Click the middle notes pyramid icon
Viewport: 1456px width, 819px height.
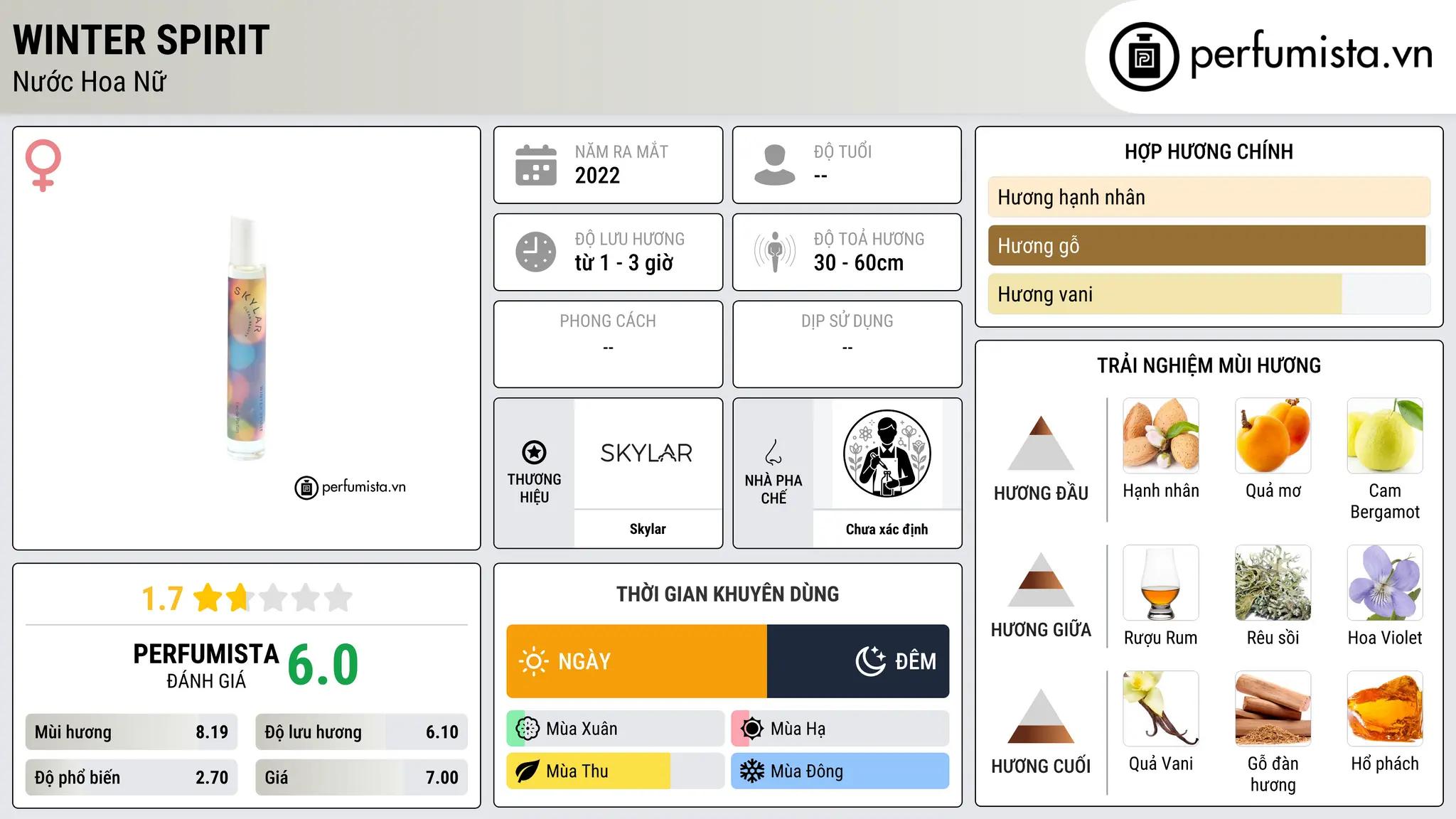(x=1041, y=579)
